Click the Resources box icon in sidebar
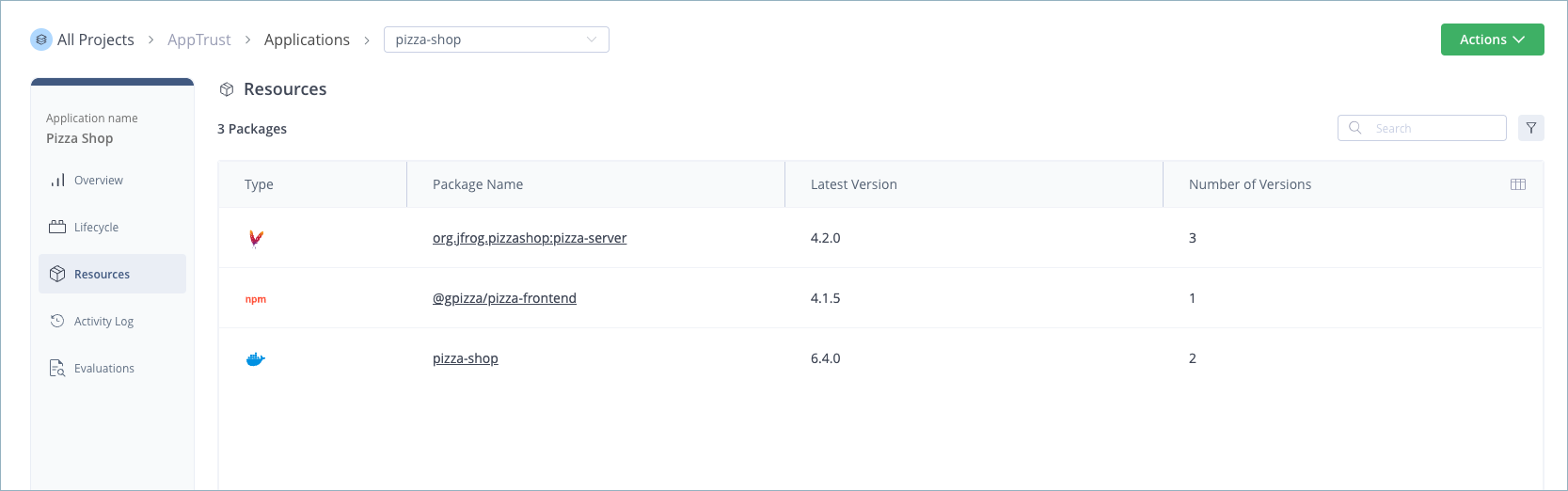The width and height of the screenshot is (1568, 491). (57, 274)
